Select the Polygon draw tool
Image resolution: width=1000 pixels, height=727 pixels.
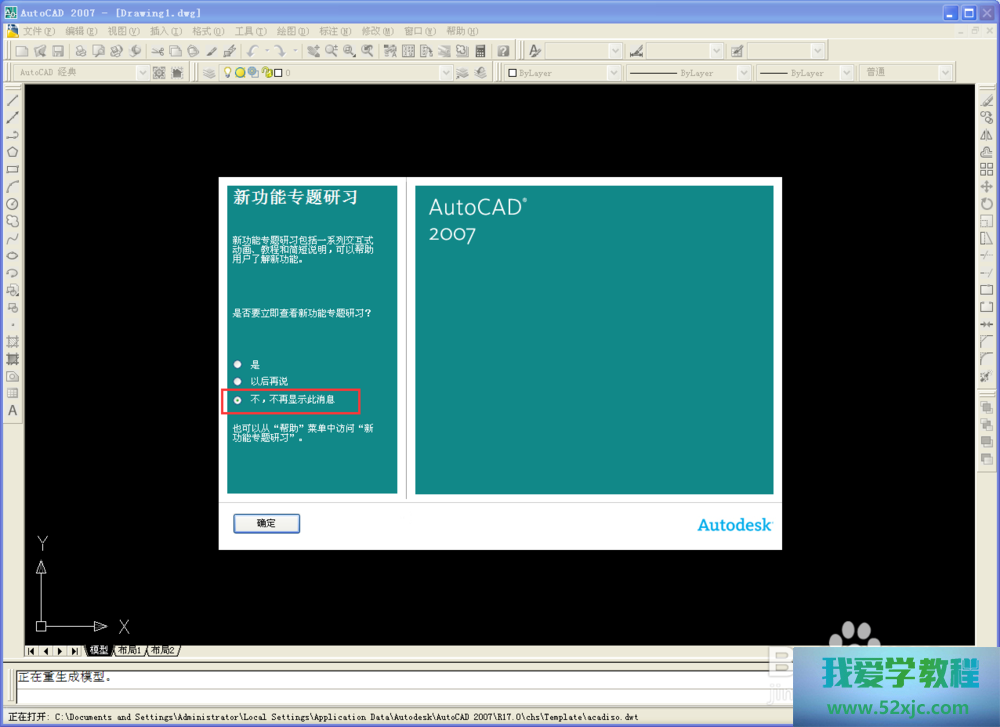(x=12, y=152)
